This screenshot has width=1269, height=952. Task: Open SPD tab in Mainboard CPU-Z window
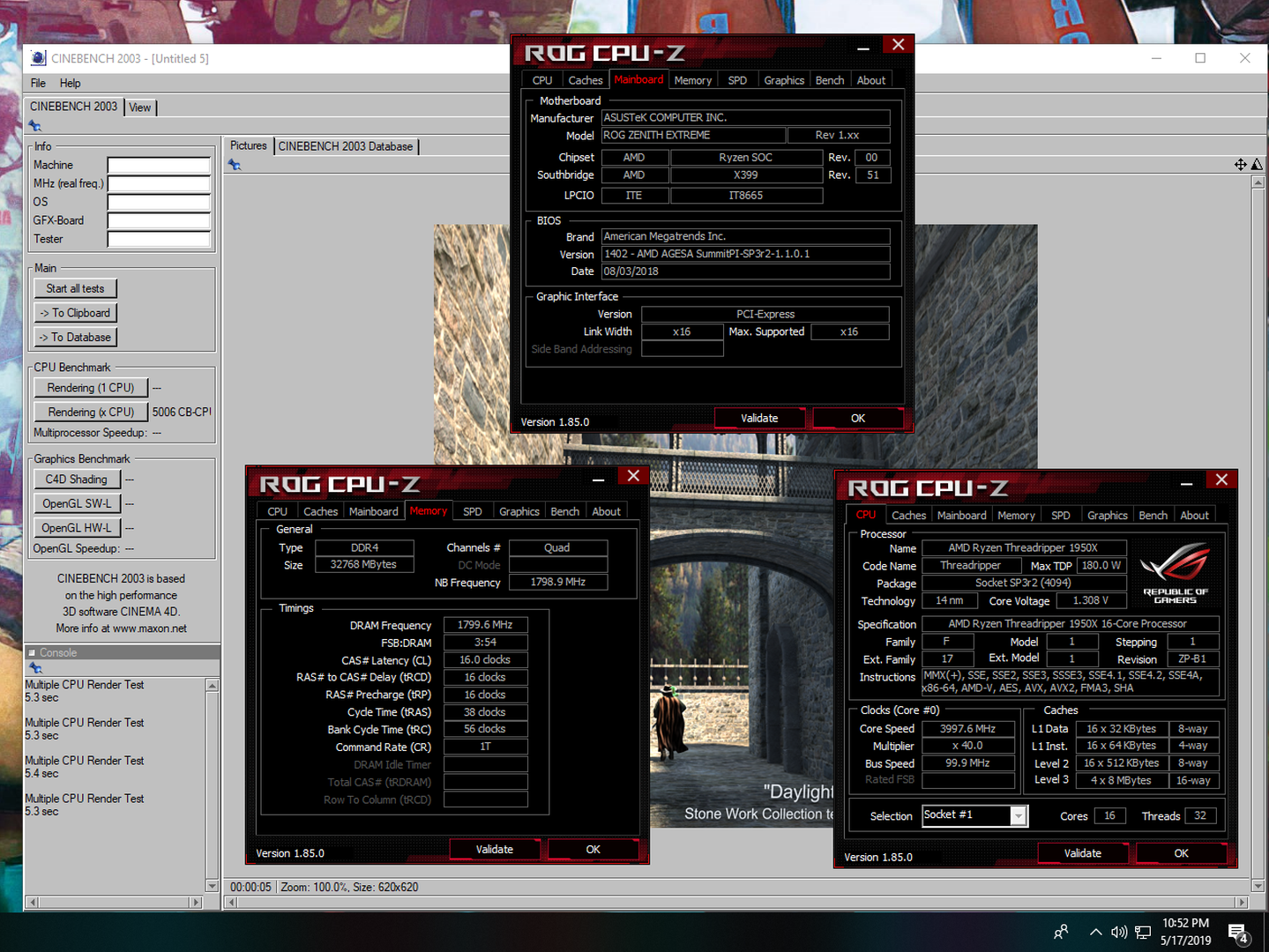(x=737, y=80)
